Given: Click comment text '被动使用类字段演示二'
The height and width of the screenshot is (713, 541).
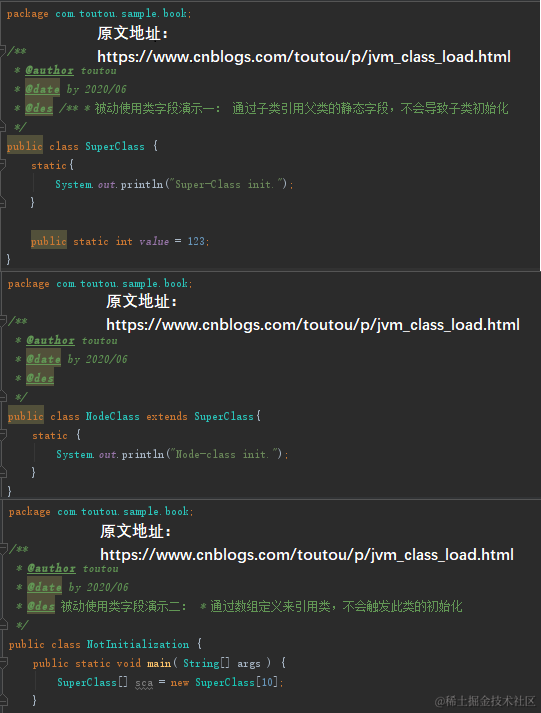Looking at the screenshot, I should pyautogui.click(x=120, y=606).
